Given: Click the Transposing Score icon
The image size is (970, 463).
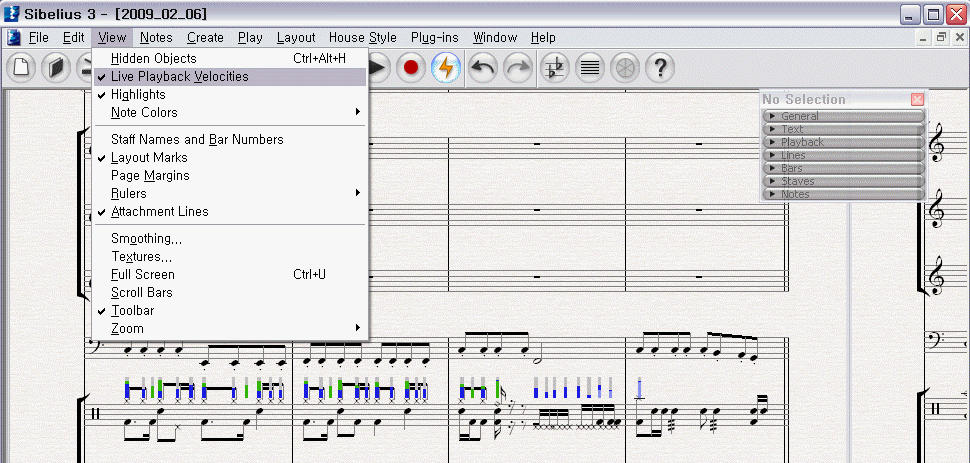Looking at the screenshot, I should click(554, 68).
